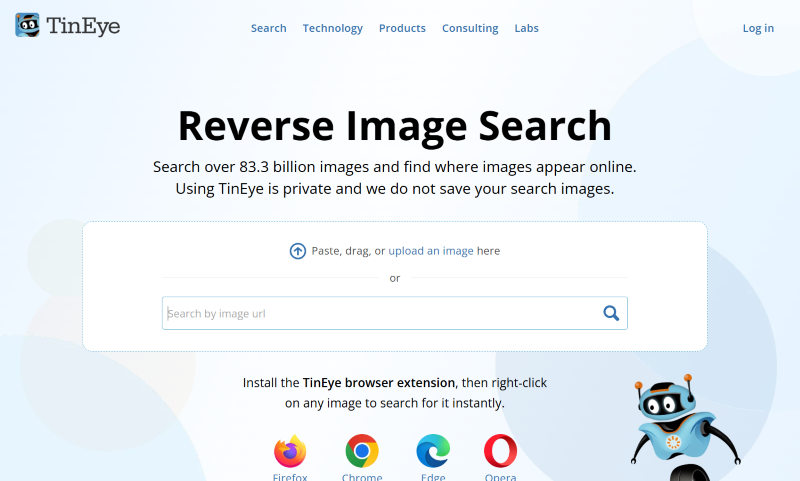Viewport: 800px width, 481px height.
Task: Click the upload arrow circle icon
Action: pyautogui.click(x=298, y=251)
